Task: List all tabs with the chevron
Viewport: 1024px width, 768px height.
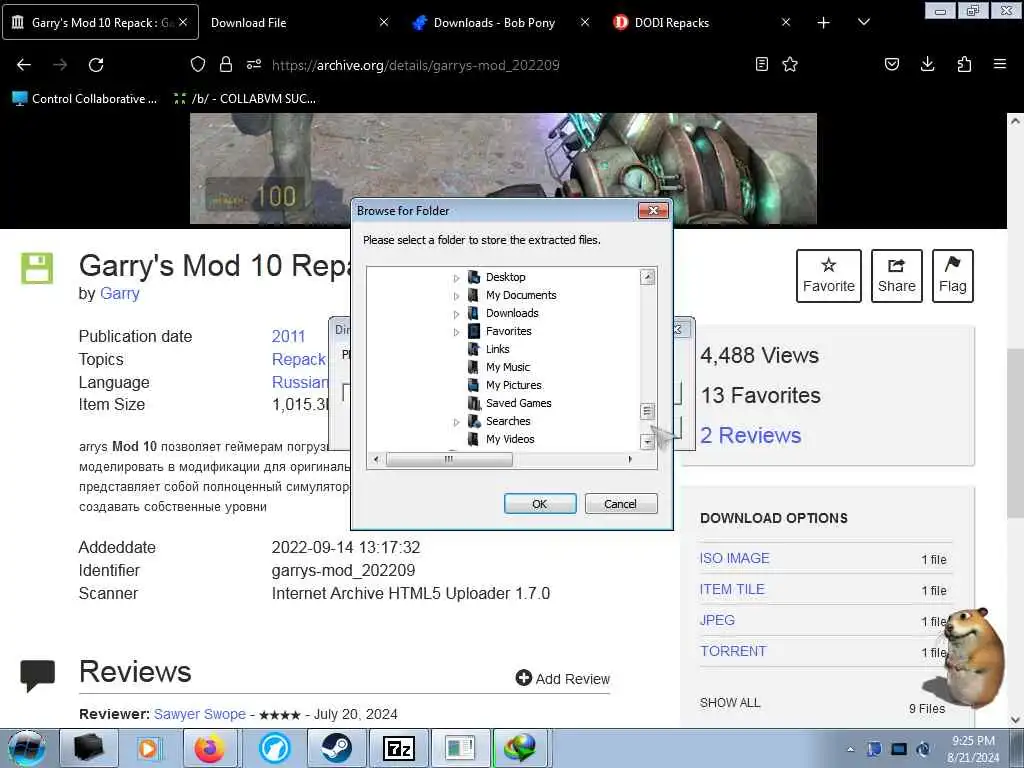Action: pos(863,22)
